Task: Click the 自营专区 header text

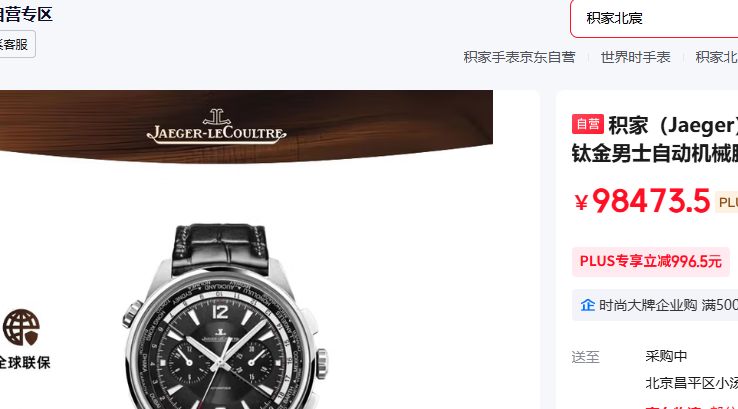Action: coord(26,15)
